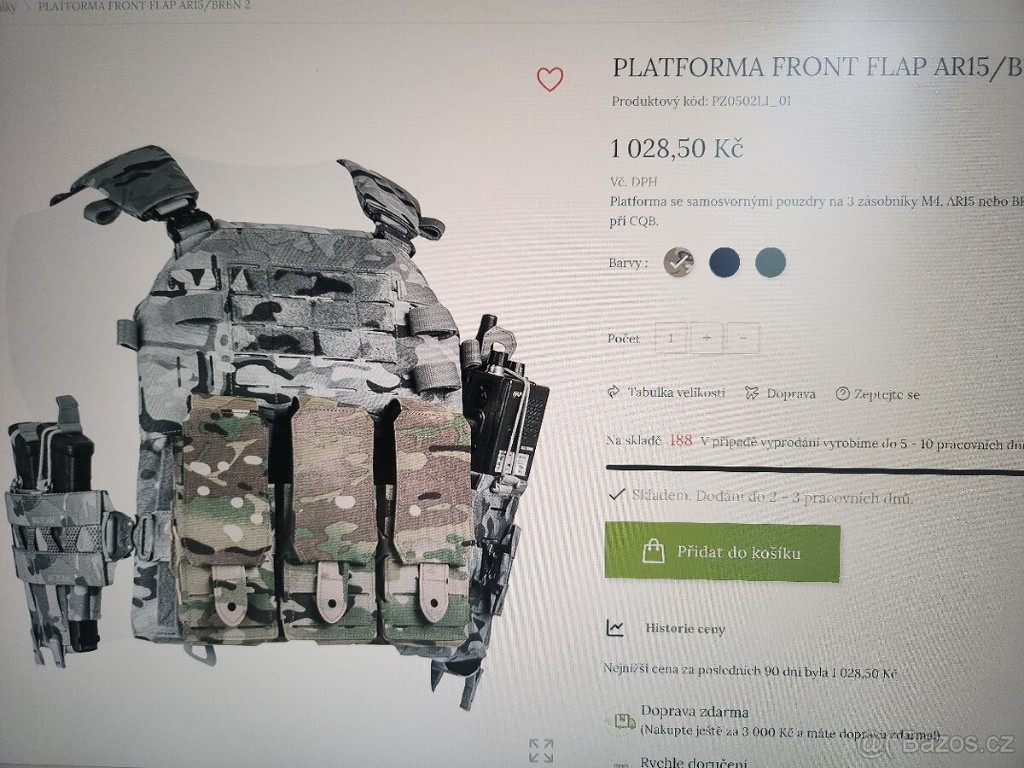Select the checked multicam color option

point(679,263)
